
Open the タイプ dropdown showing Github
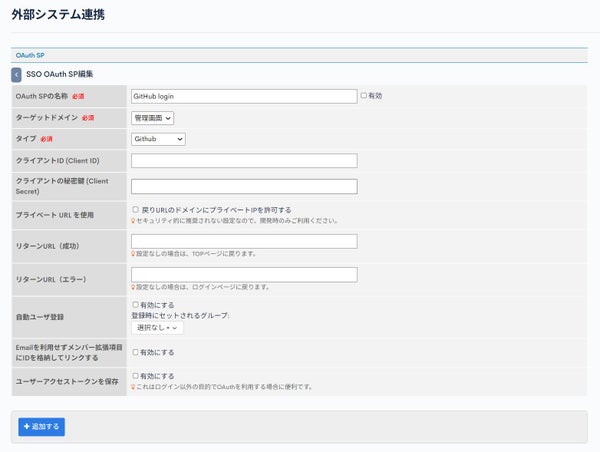click(158, 139)
